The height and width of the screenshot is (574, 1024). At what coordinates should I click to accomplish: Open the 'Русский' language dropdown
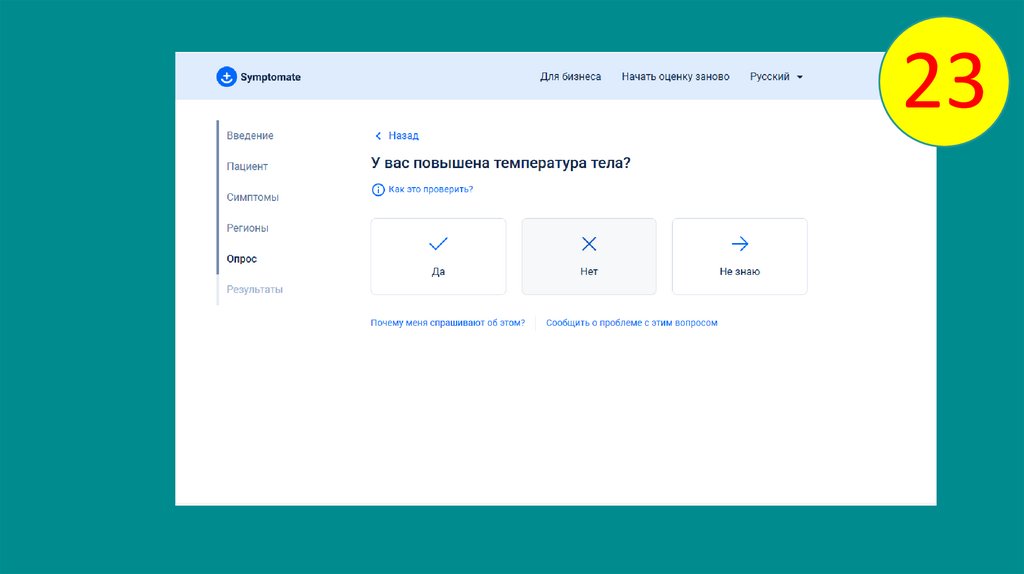coord(776,76)
